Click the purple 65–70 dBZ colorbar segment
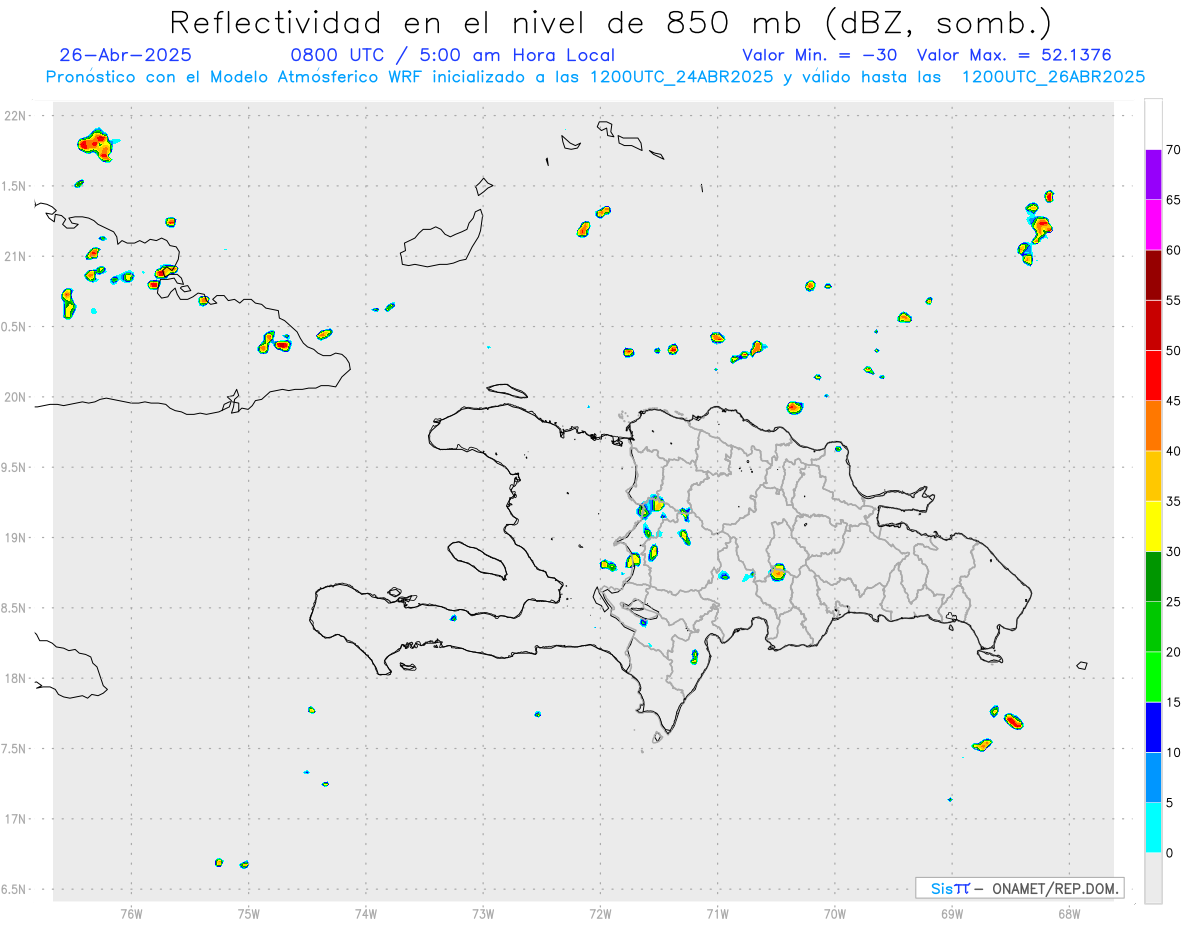 click(1153, 174)
